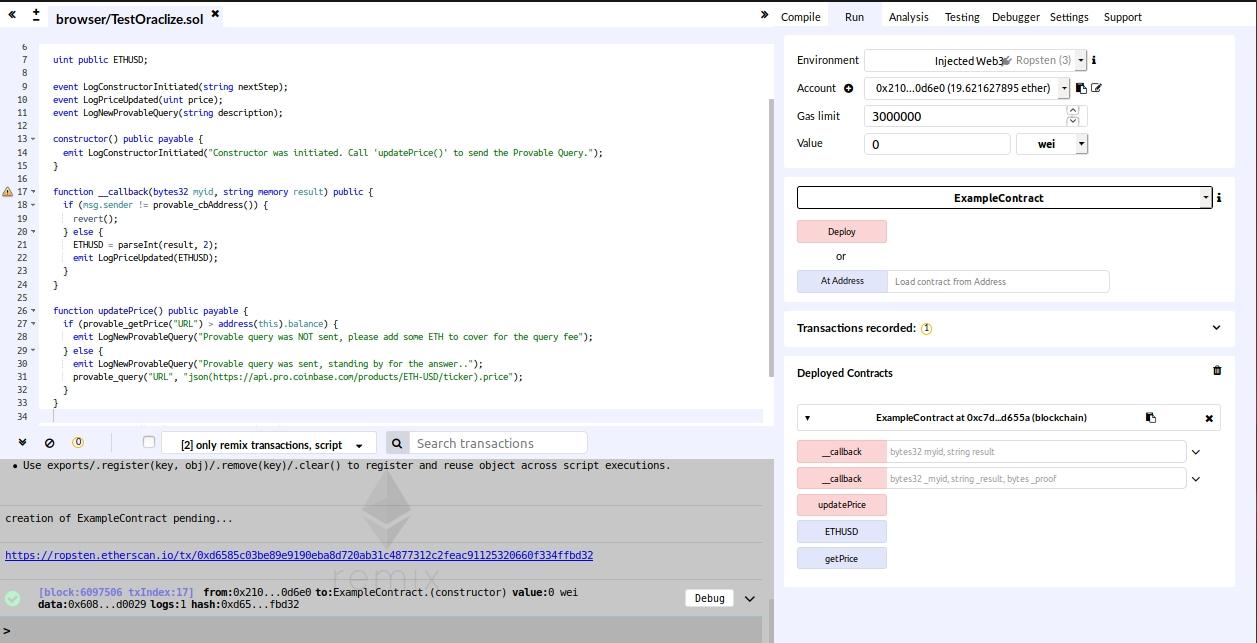Click the second __callback button with proof
1257x643 pixels.
point(842,479)
